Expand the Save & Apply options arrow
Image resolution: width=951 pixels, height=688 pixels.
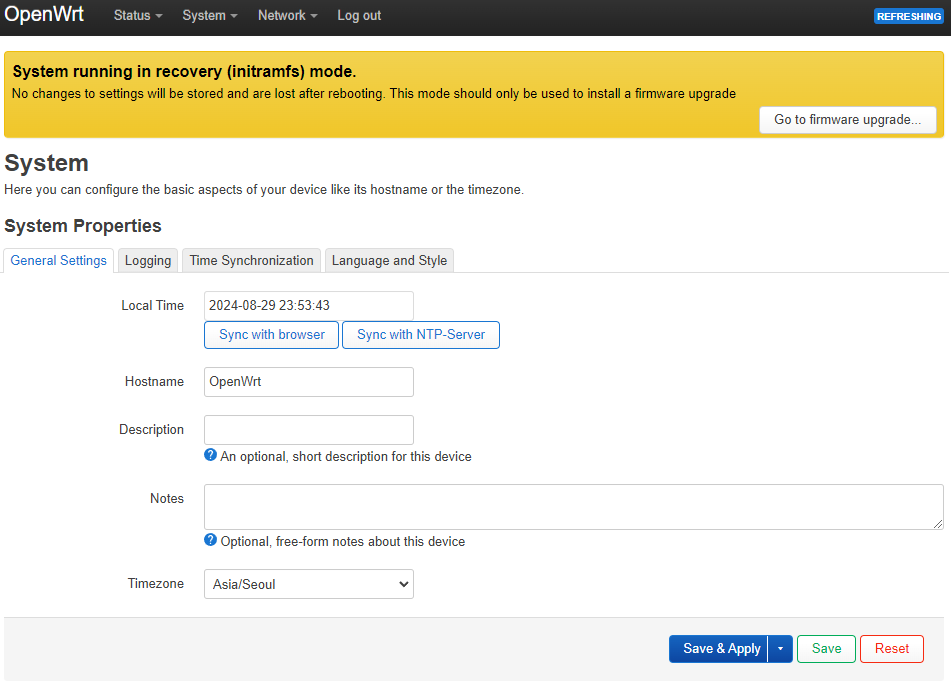tap(781, 649)
